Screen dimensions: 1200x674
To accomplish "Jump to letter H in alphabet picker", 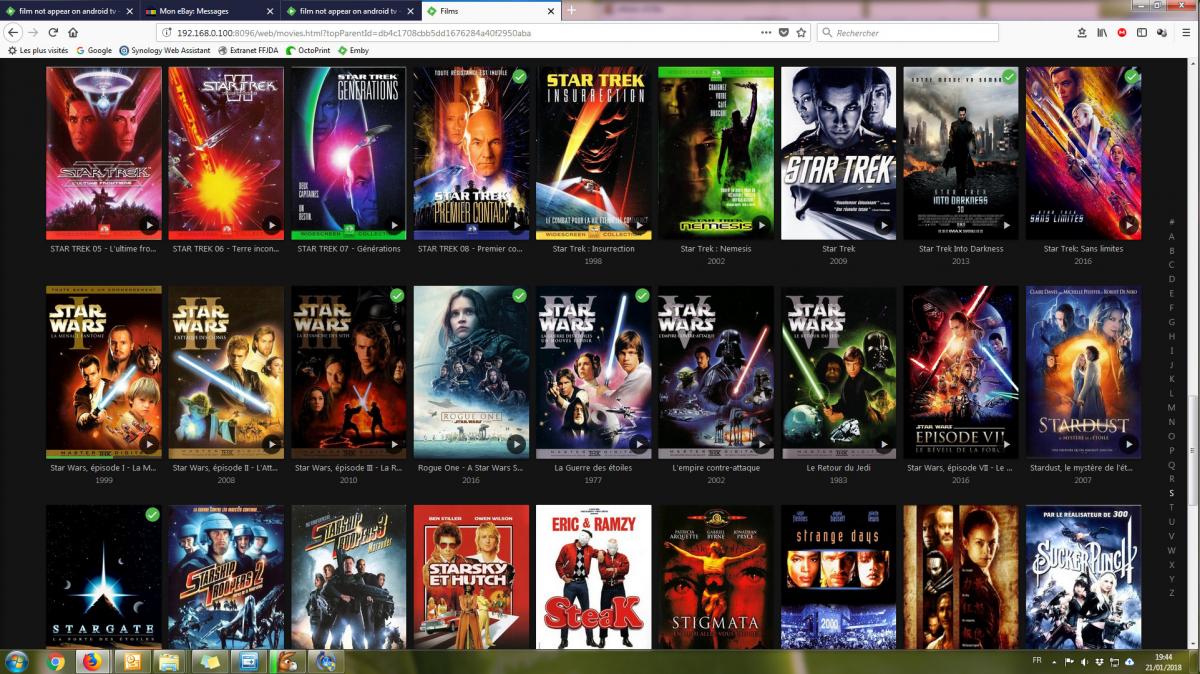I will click(1171, 336).
